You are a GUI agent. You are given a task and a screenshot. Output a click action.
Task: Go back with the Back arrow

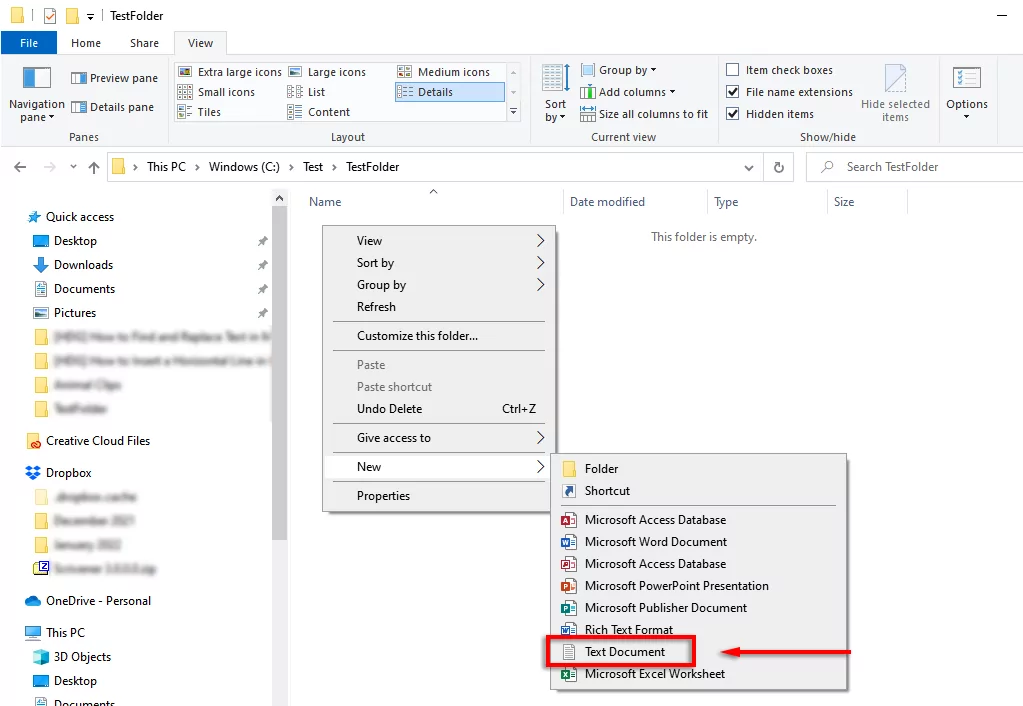point(20,167)
